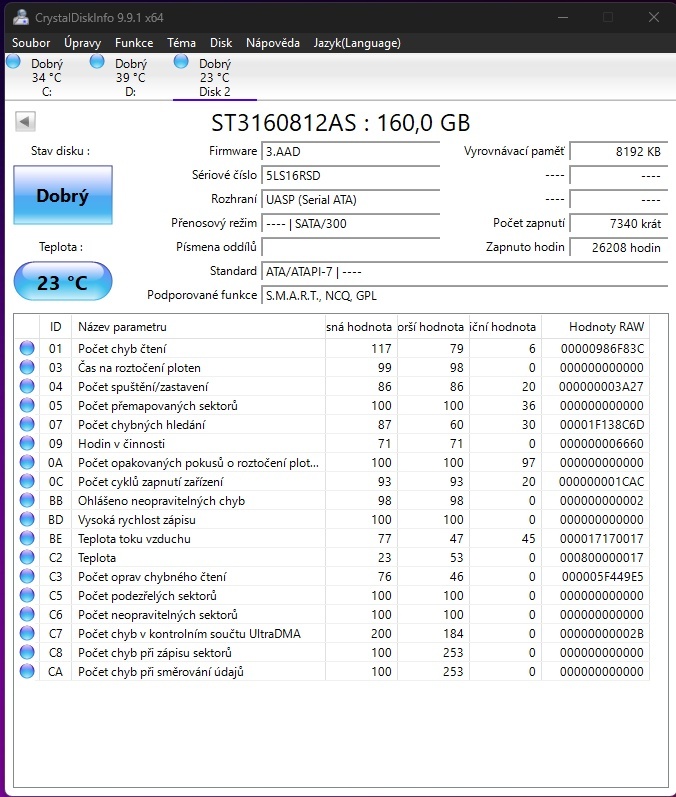Click status icon for Počet přemapovaných sektorů

[x=27, y=405]
